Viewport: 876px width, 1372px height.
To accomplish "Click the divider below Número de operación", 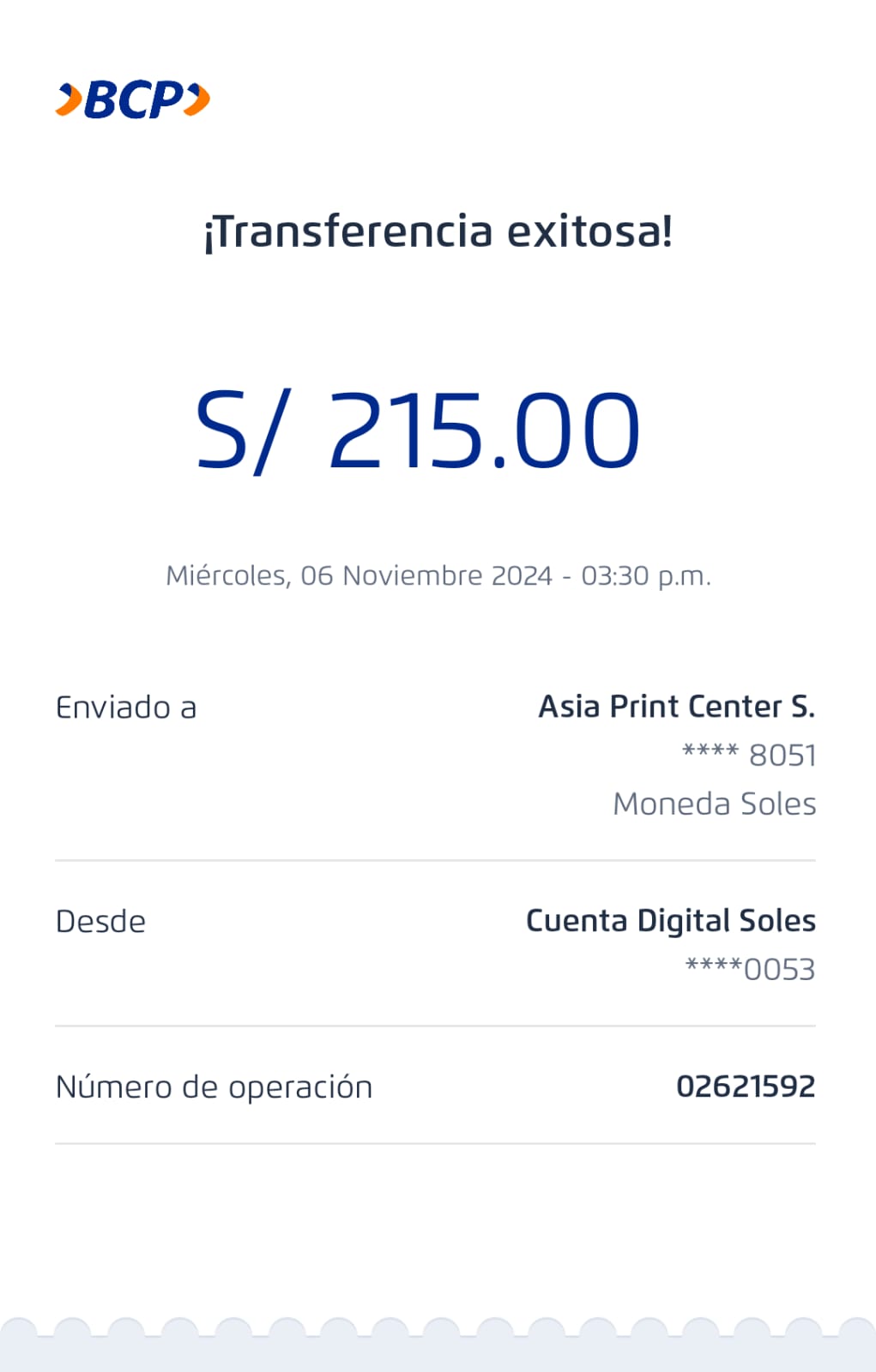I will [x=435, y=1143].
